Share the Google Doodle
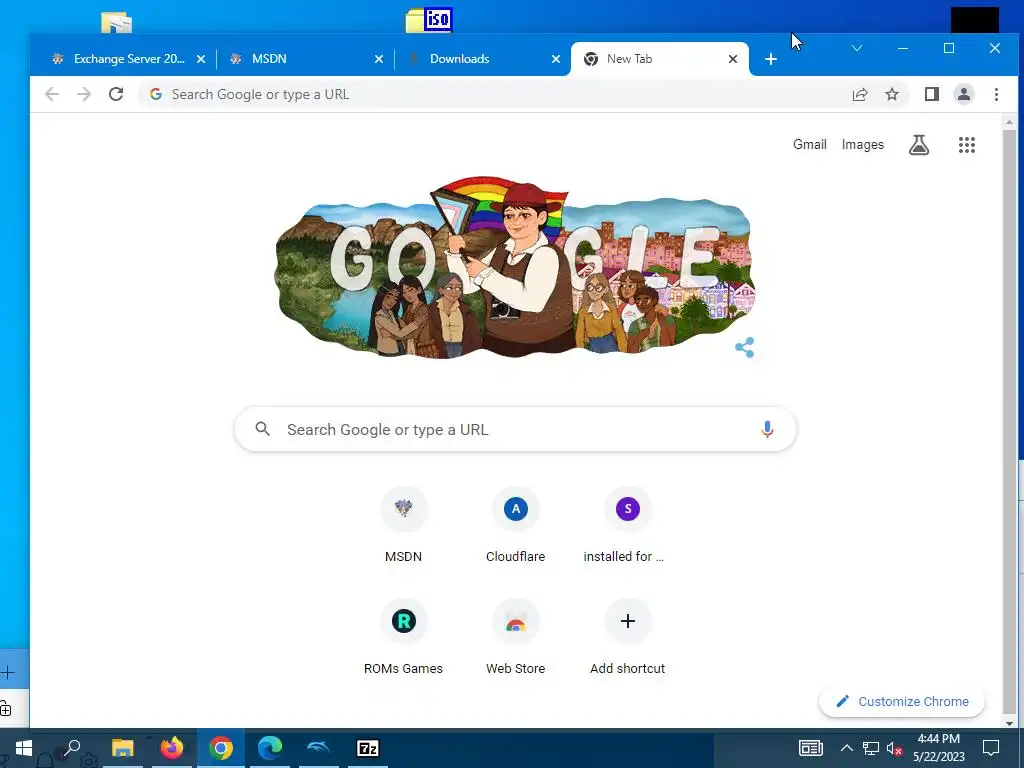The width and height of the screenshot is (1024, 768). tap(744, 347)
